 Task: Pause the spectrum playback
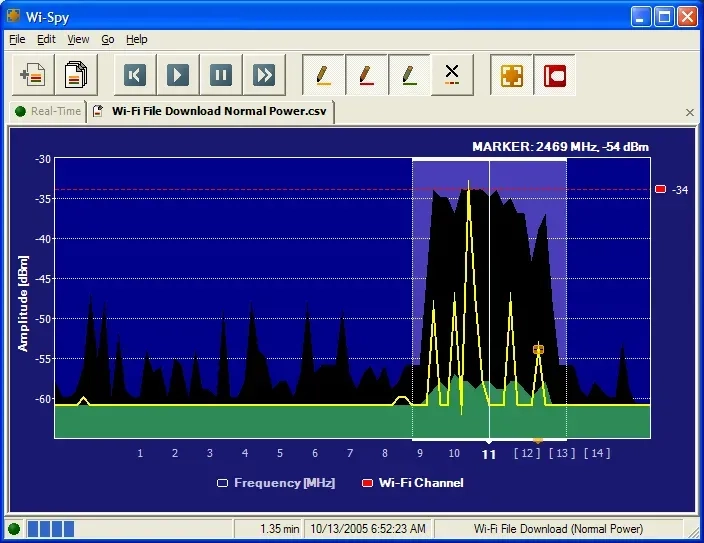(220, 75)
